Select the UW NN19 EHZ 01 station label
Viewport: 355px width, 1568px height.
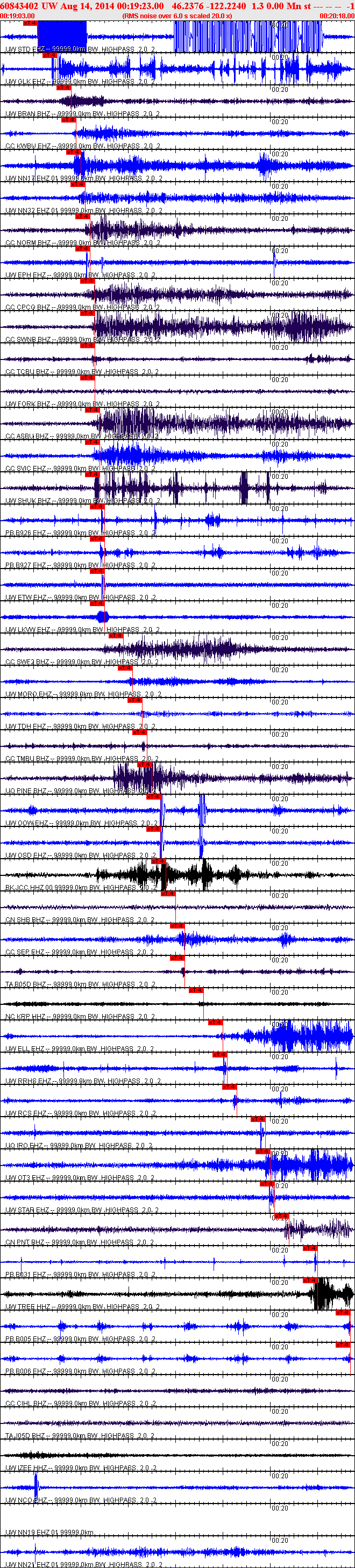coord(49,1533)
